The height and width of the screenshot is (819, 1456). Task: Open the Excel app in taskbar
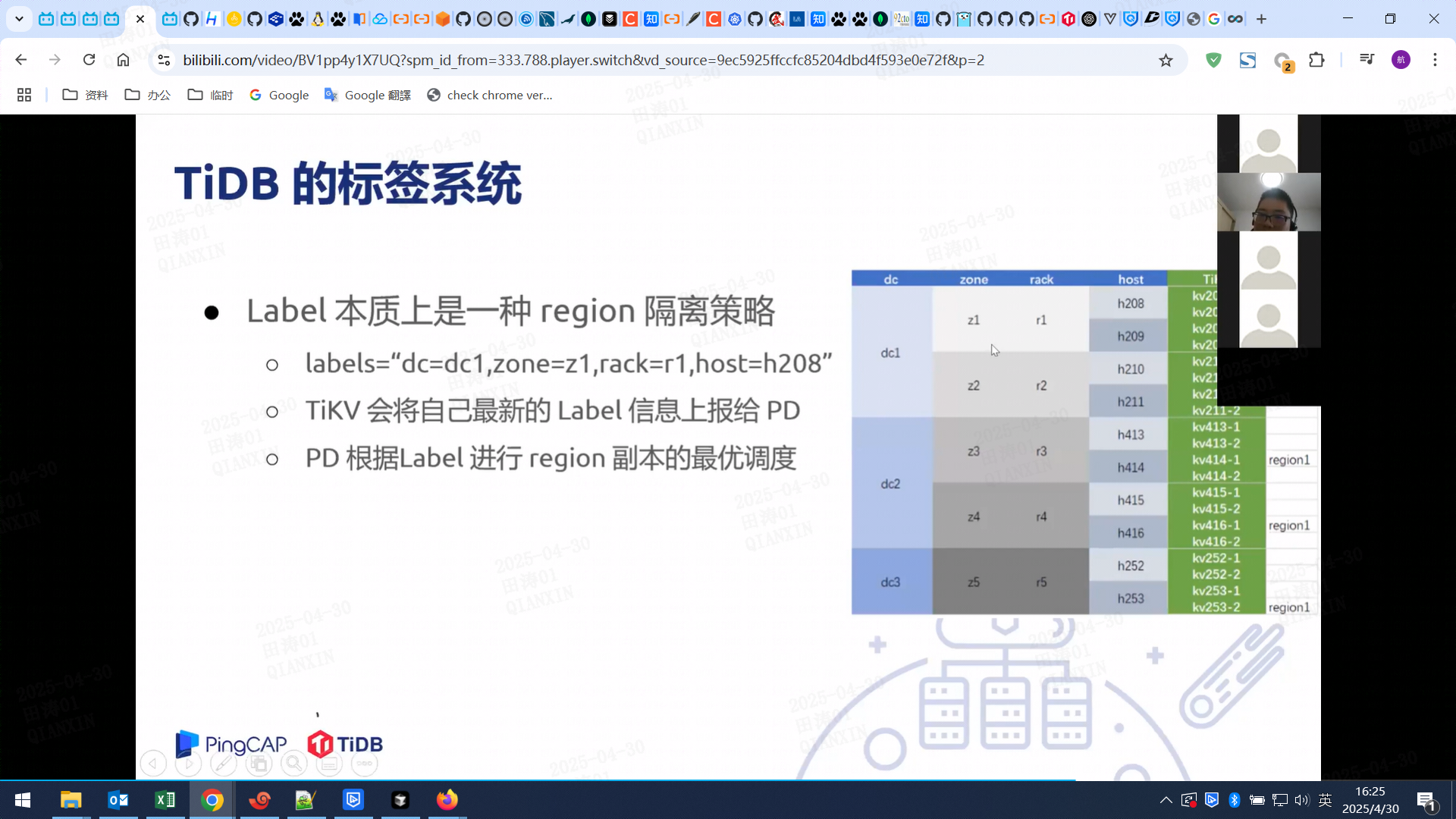tap(165, 800)
